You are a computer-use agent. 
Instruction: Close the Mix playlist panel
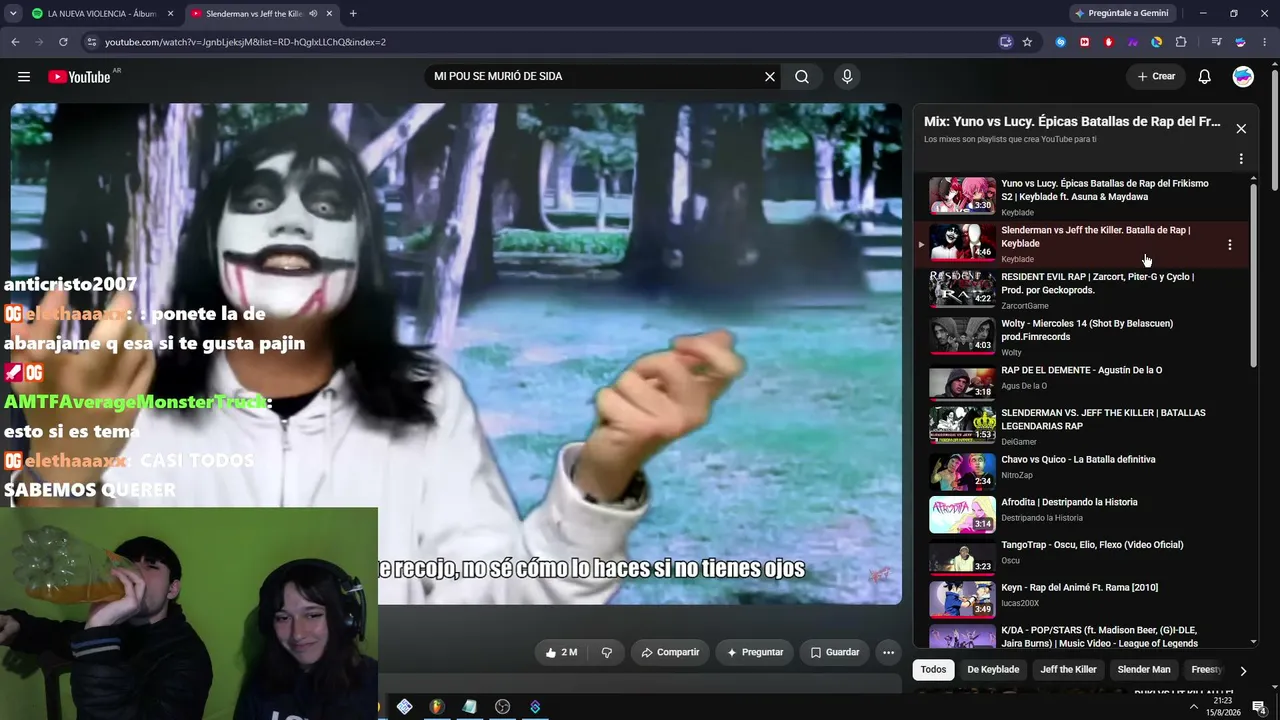(1241, 129)
